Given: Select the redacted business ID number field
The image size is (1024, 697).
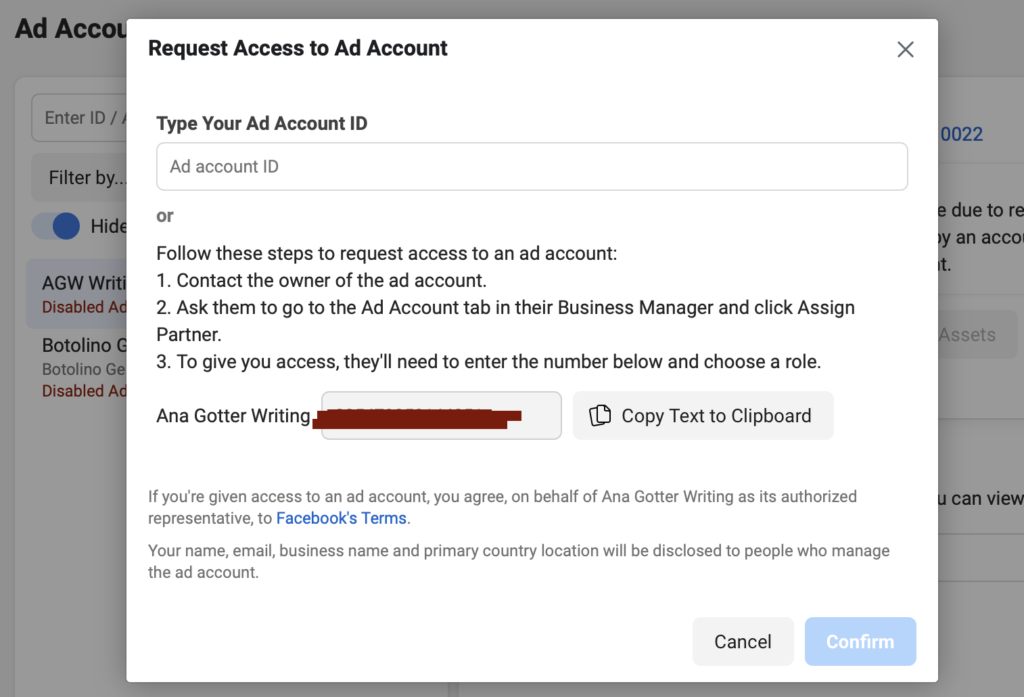Looking at the screenshot, I should 440,416.
